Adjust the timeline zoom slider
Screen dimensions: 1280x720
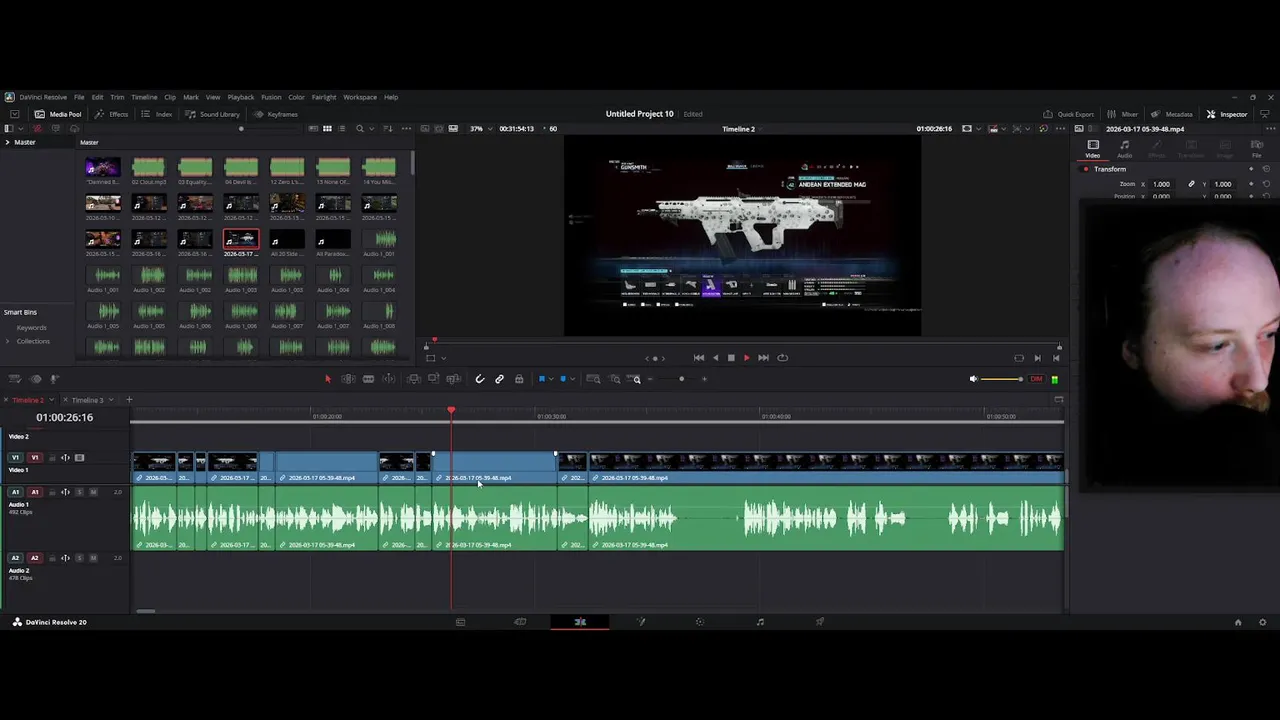[x=681, y=379]
